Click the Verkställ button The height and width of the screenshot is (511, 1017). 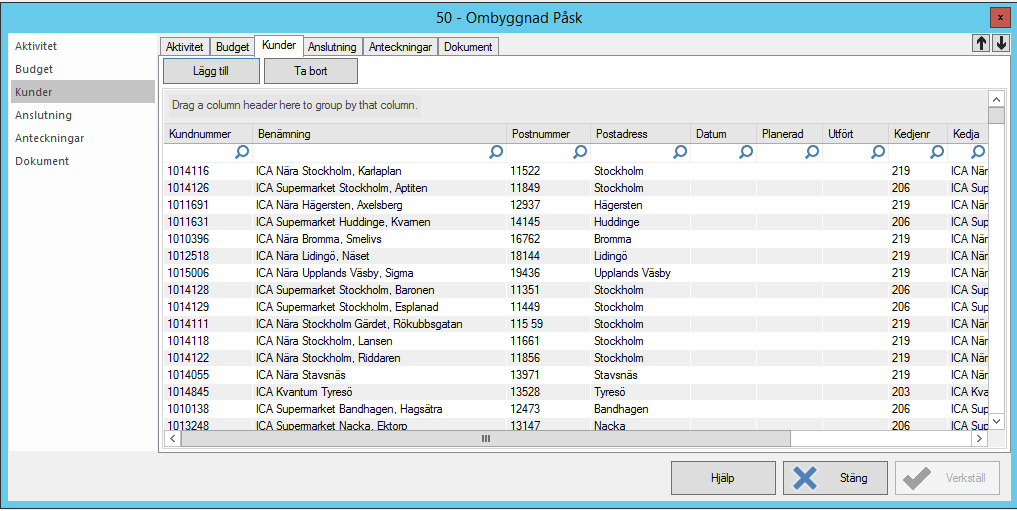click(x=948, y=478)
